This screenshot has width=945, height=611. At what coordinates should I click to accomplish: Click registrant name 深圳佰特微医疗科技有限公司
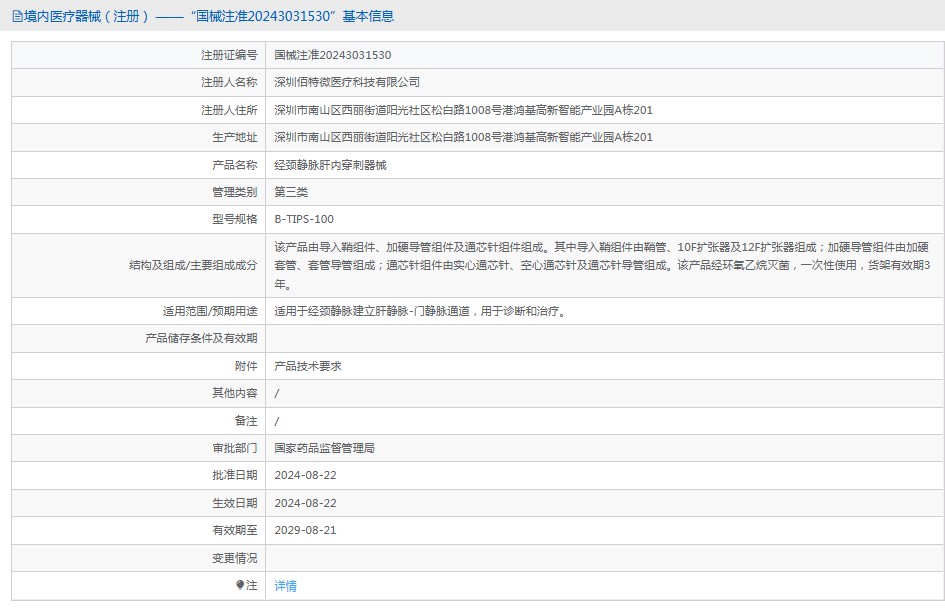347,82
